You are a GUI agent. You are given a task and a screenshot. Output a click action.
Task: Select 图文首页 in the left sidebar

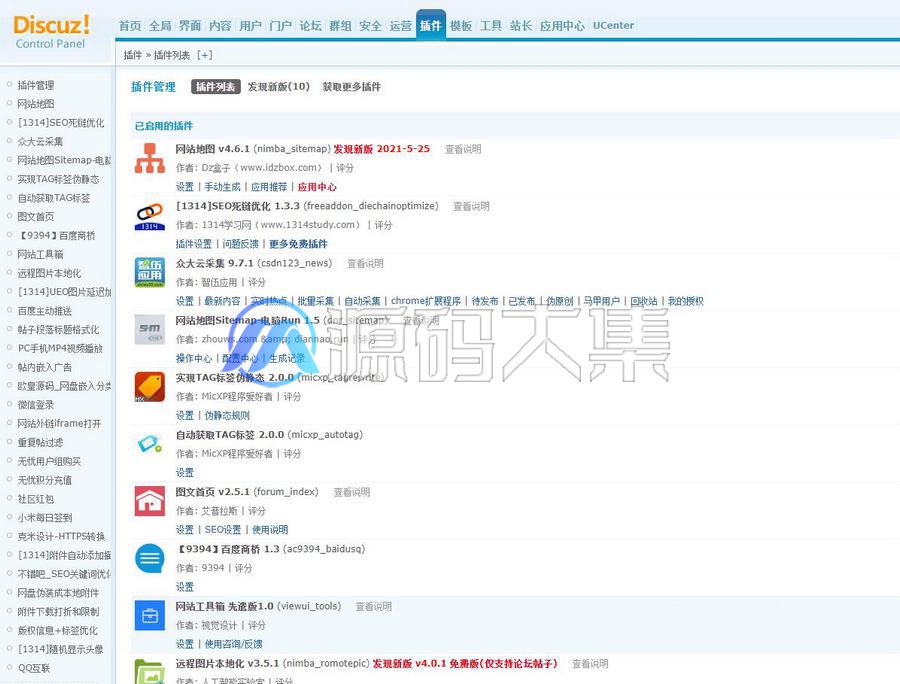point(36,216)
